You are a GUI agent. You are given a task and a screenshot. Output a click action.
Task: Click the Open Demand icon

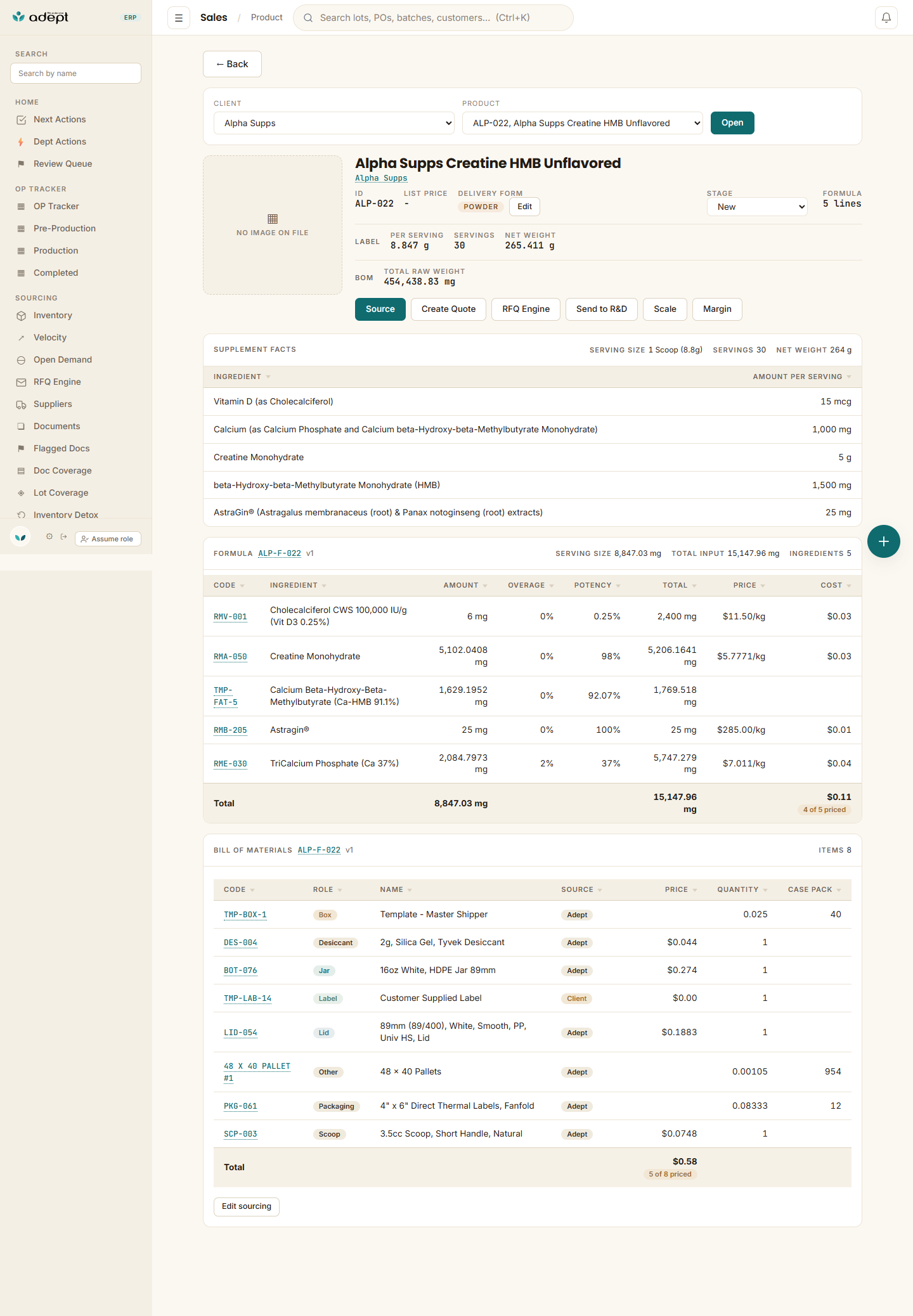point(21,360)
